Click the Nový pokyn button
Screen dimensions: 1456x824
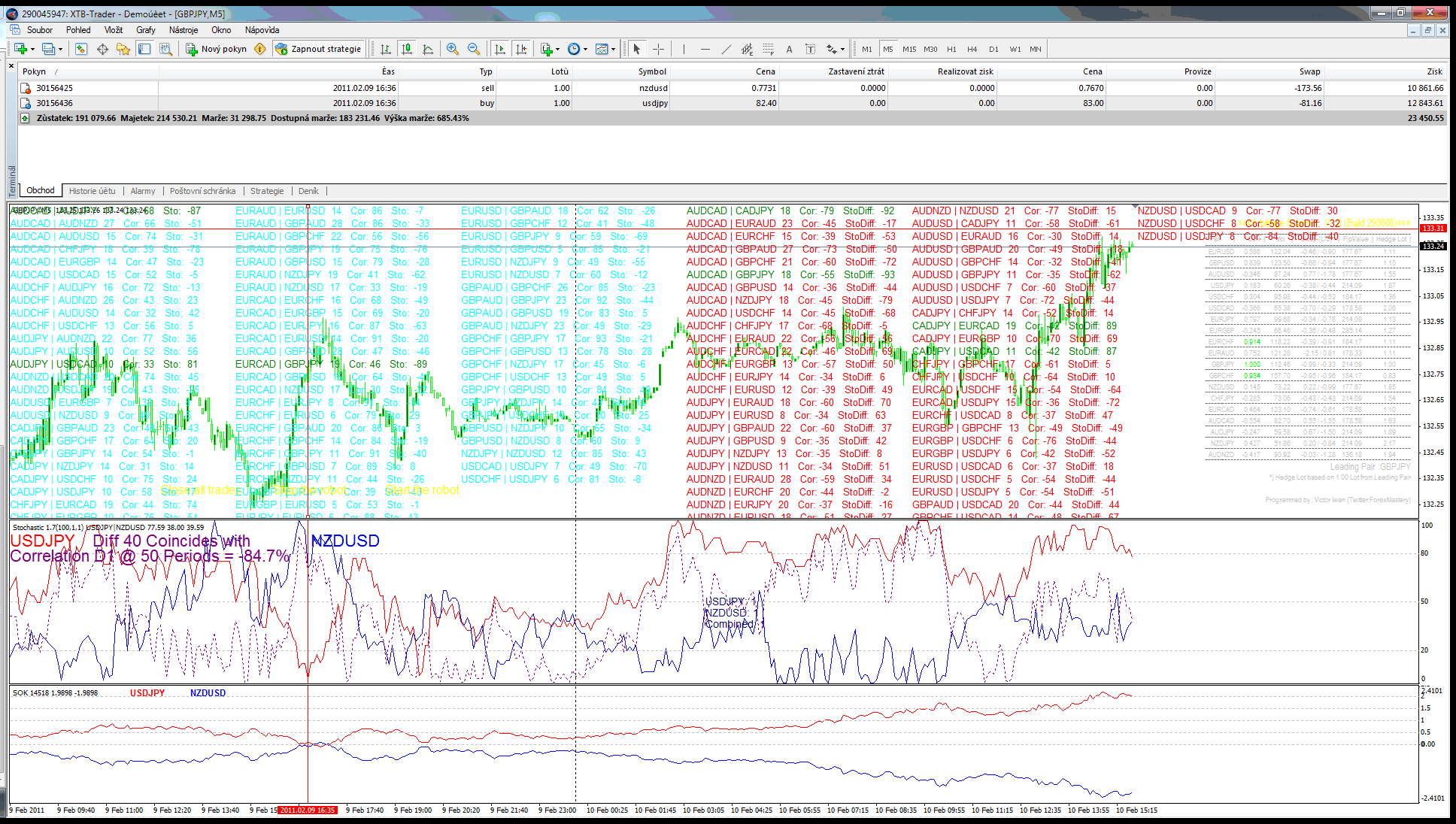tap(217, 49)
